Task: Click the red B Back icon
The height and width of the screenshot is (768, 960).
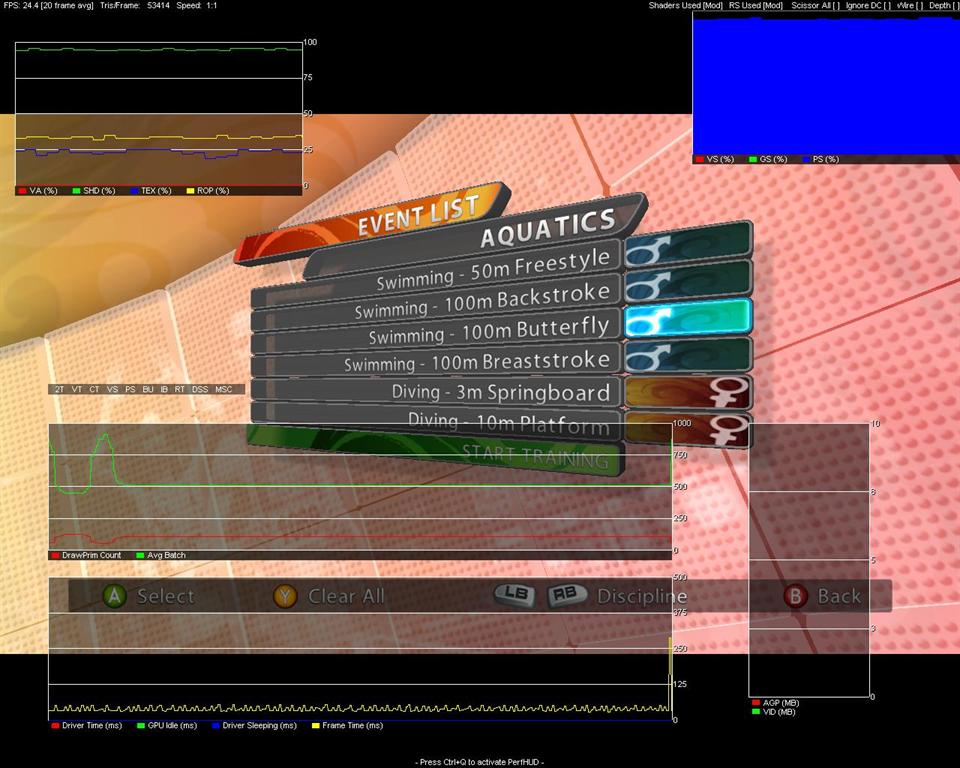Action: (795, 596)
